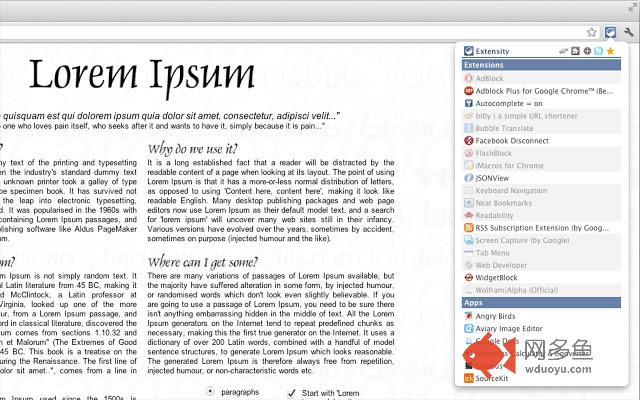This screenshot has height=400, width=640.
Task: Select the paragraphs radio button
Action: (x=210, y=390)
